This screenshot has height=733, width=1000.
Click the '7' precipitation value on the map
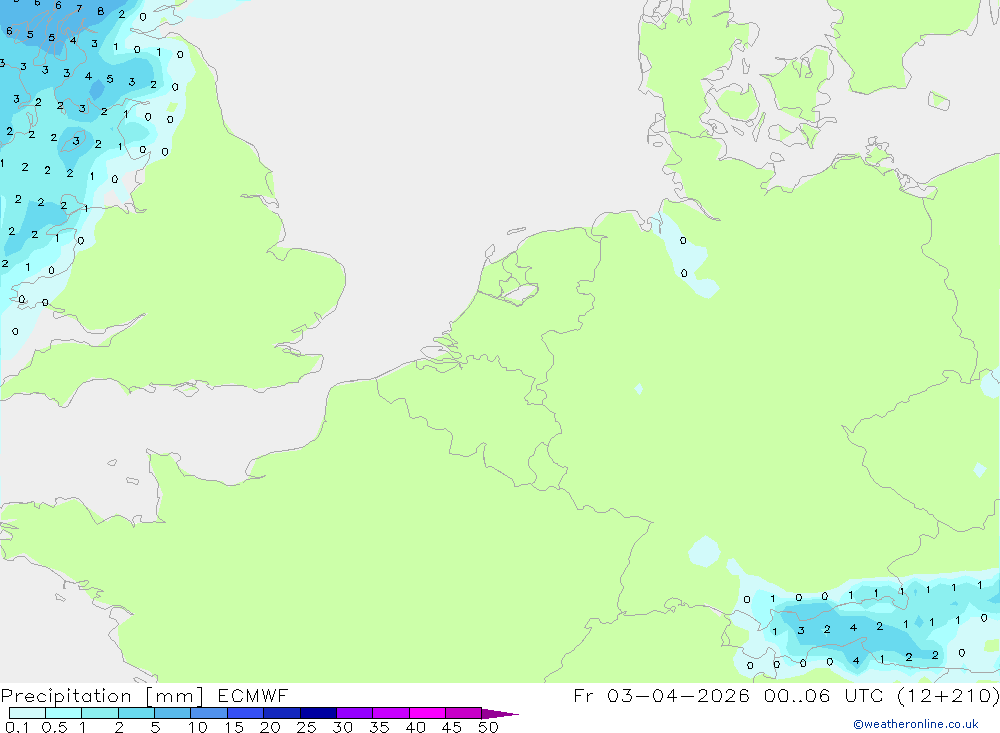pyautogui.click(x=79, y=9)
